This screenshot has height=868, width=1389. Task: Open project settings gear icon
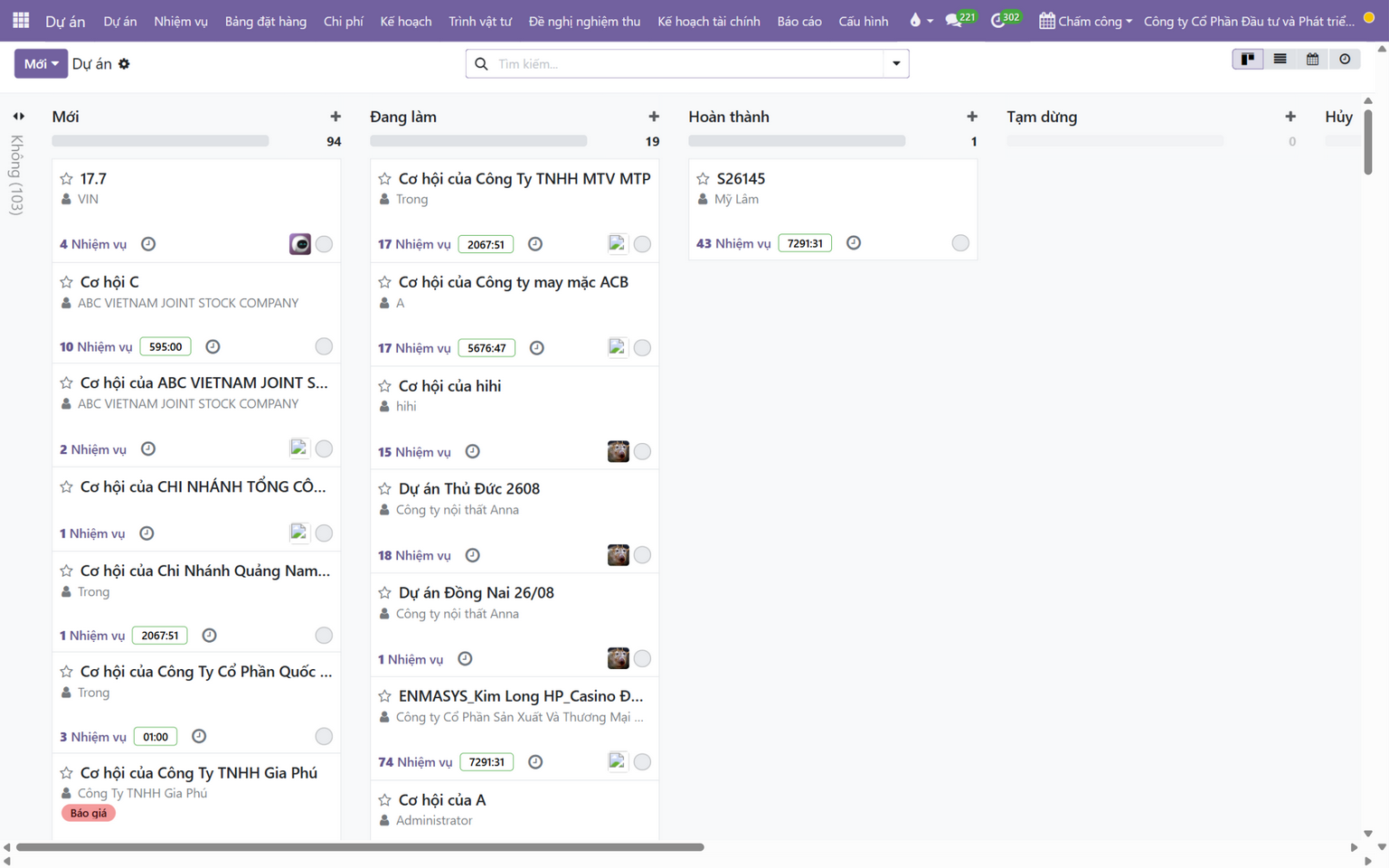point(124,64)
